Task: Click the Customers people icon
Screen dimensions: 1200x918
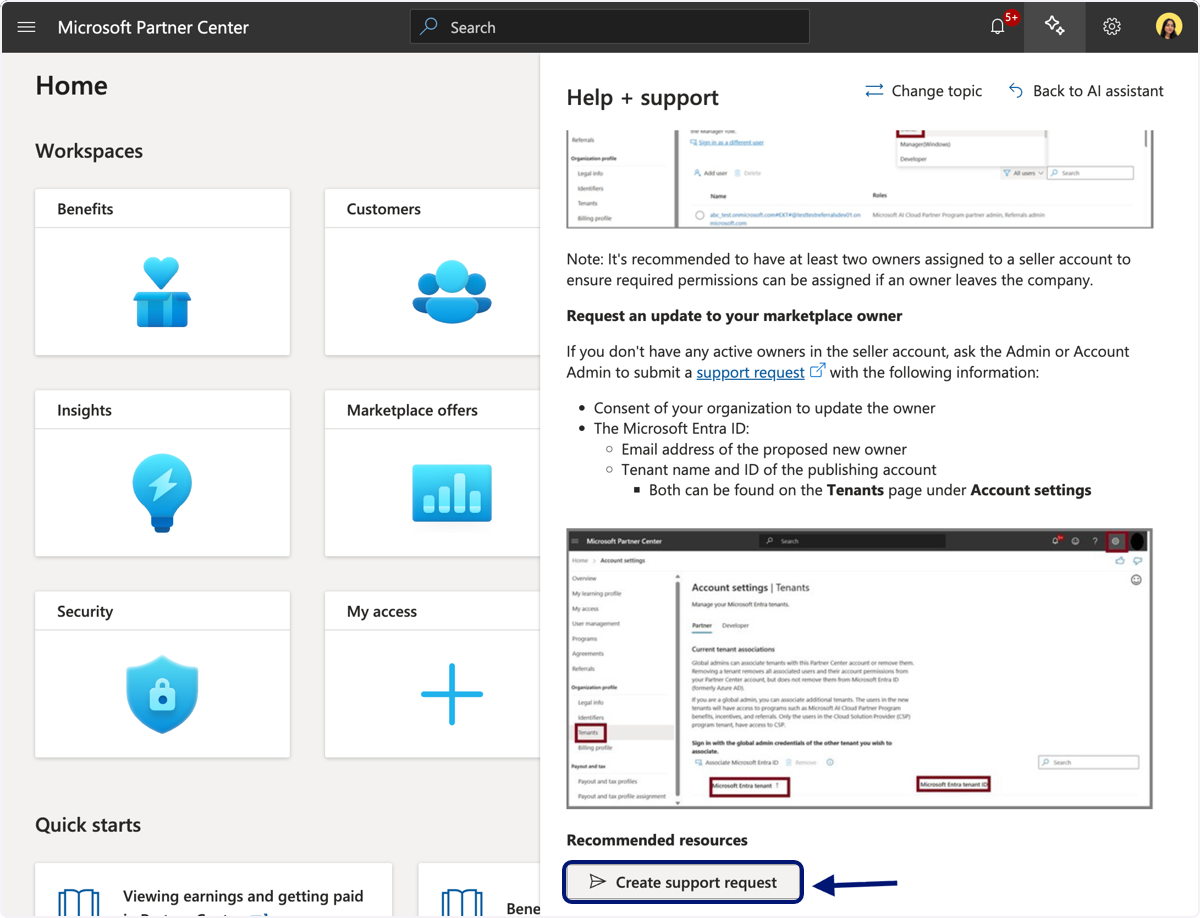Action: click(x=452, y=291)
